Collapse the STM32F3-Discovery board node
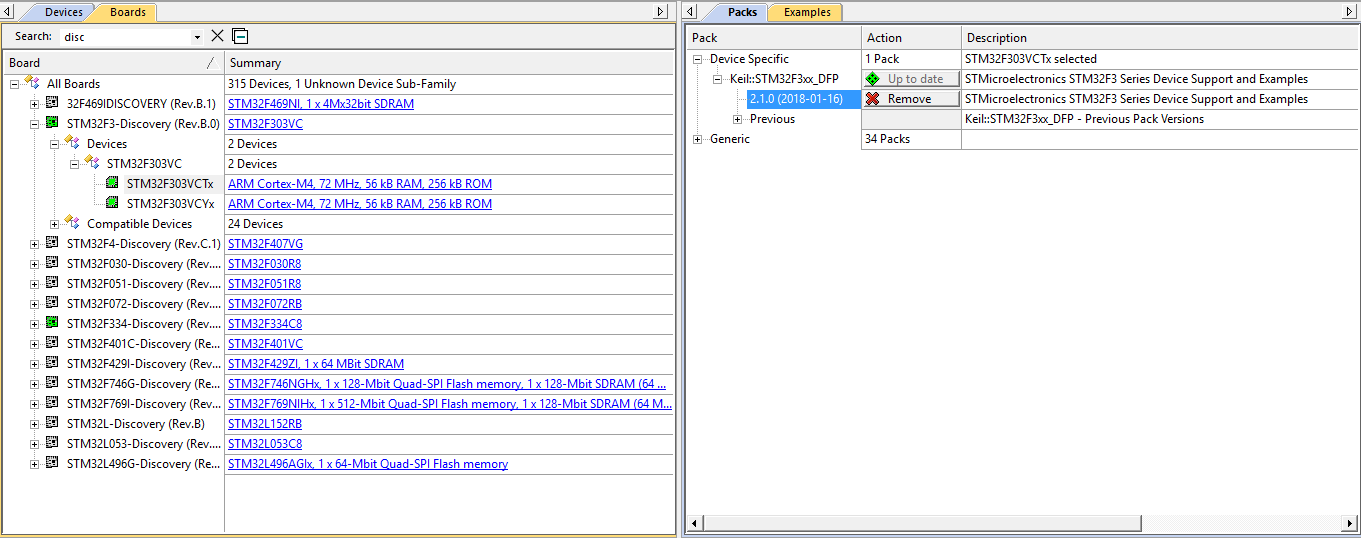 pyautogui.click(x=34, y=124)
